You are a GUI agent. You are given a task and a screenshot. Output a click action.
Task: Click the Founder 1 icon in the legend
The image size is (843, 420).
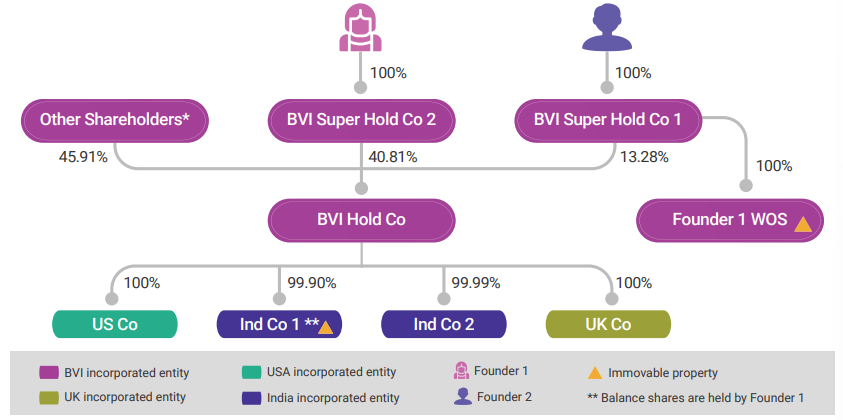click(x=462, y=371)
